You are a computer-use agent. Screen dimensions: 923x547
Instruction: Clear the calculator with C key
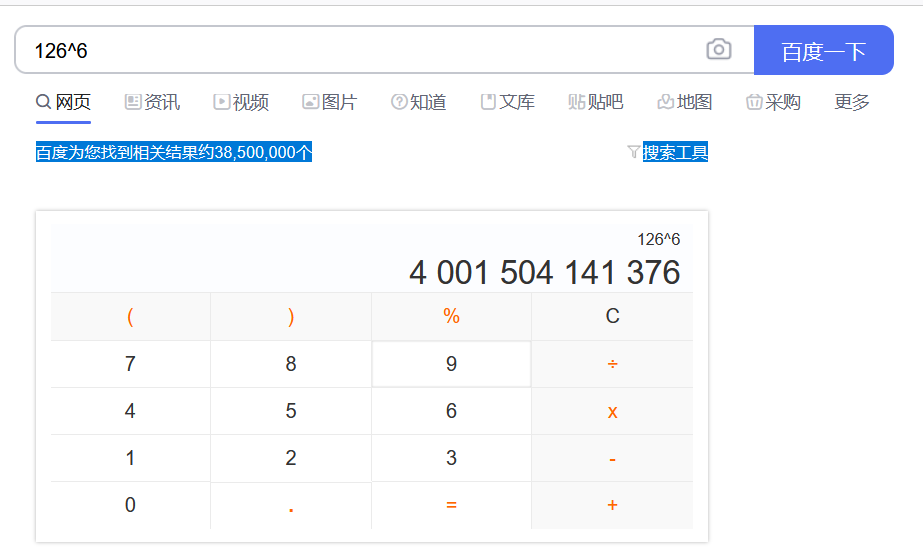[612, 317]
